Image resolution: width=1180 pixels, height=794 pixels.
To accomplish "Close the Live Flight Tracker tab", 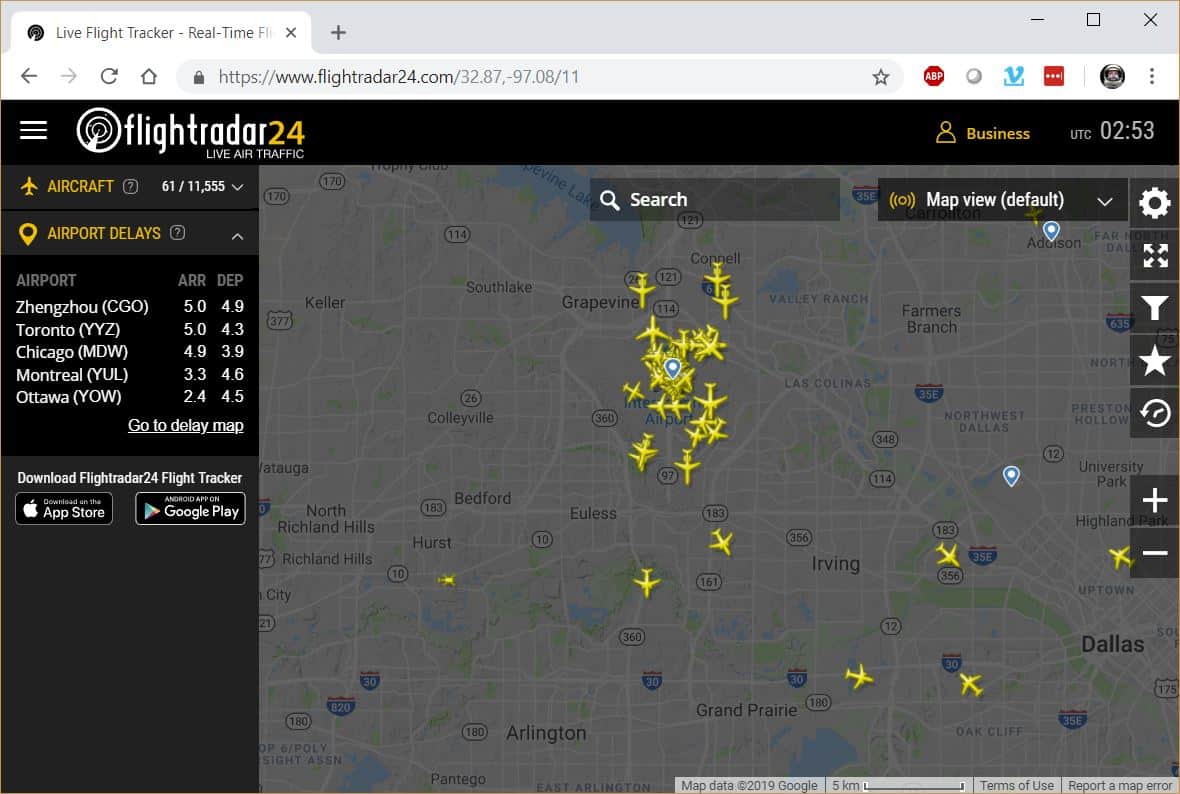I will (291, 32).
